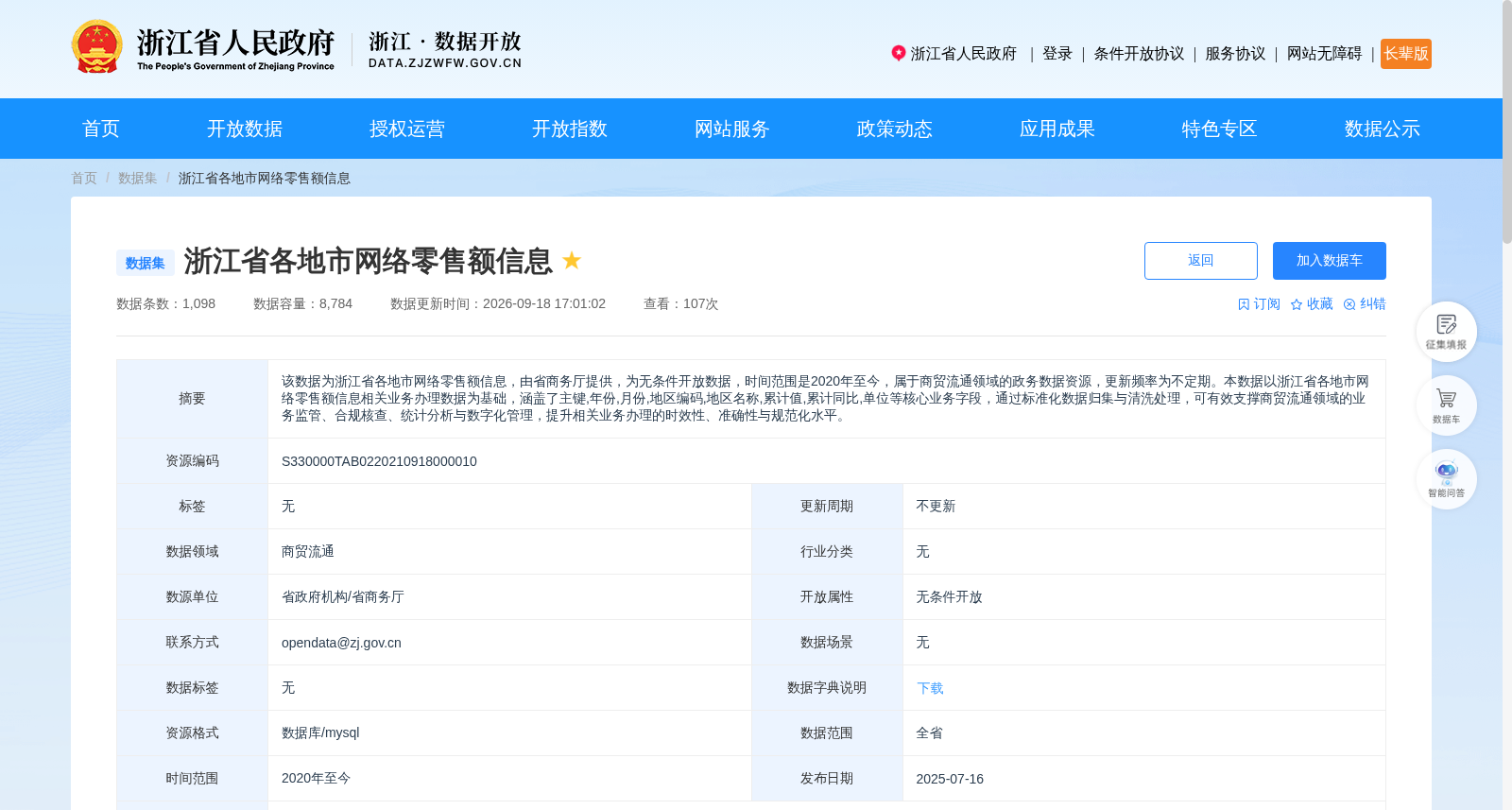
Task: Open 开放指数 navigation menu
Action: click(570, 129)
